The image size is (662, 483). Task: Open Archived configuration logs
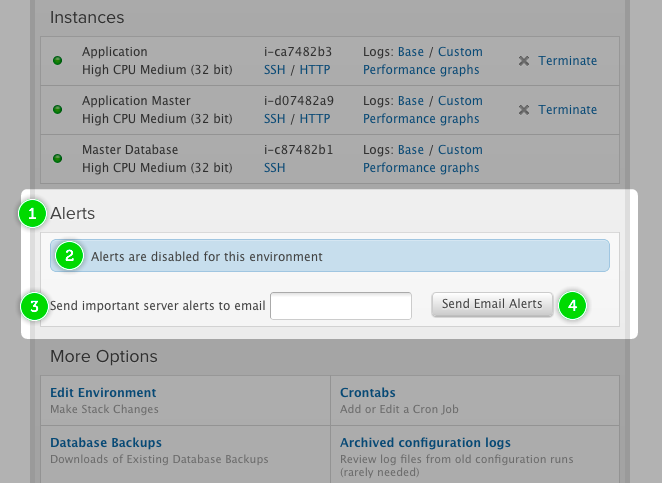pos(425,442)
